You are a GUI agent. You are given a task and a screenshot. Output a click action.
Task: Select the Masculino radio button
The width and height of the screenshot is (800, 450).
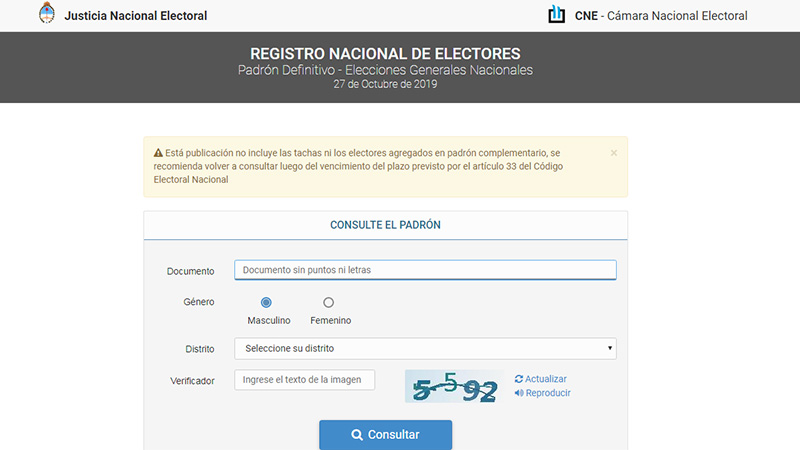click(x=266, y=303)
